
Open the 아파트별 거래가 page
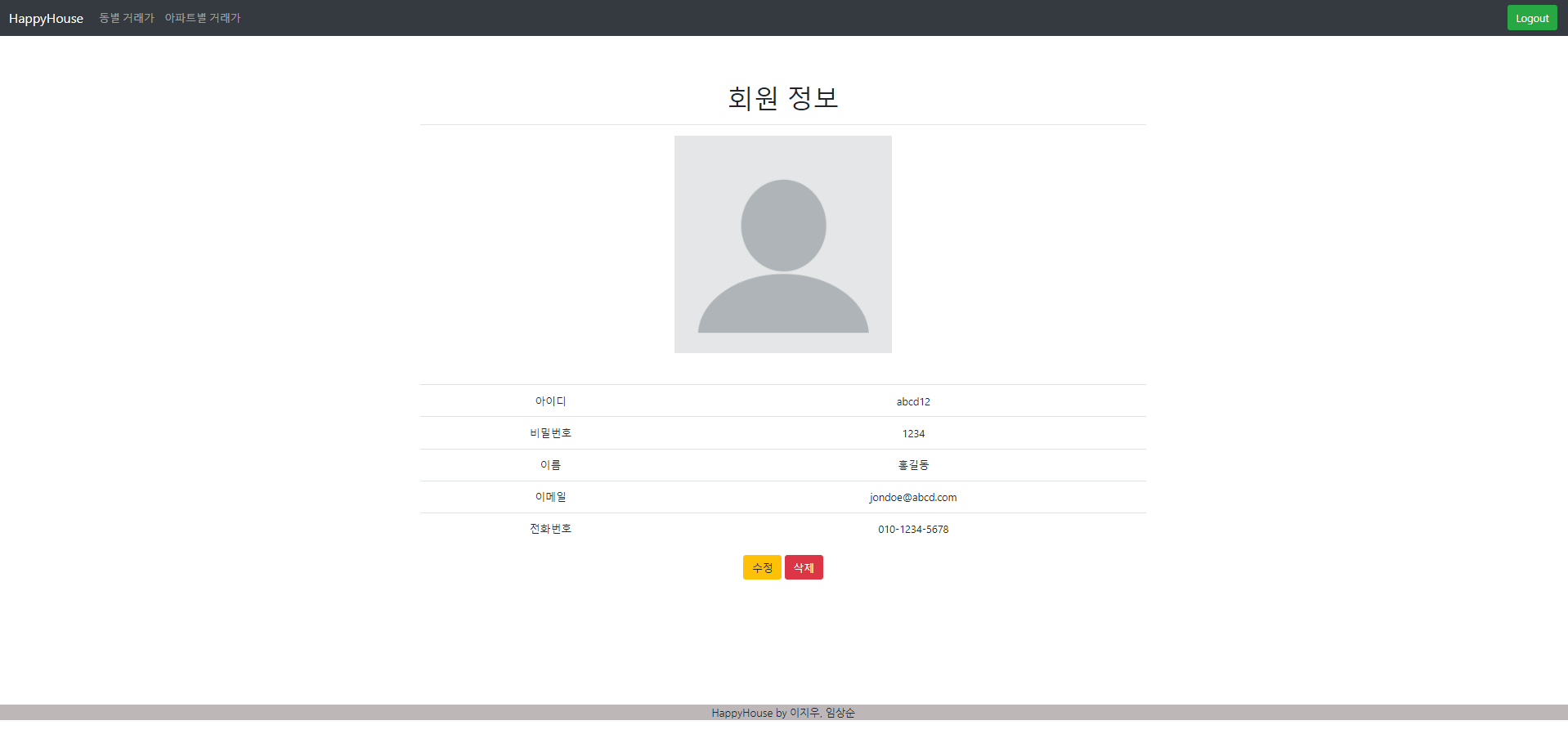click(x=202, y=17)
